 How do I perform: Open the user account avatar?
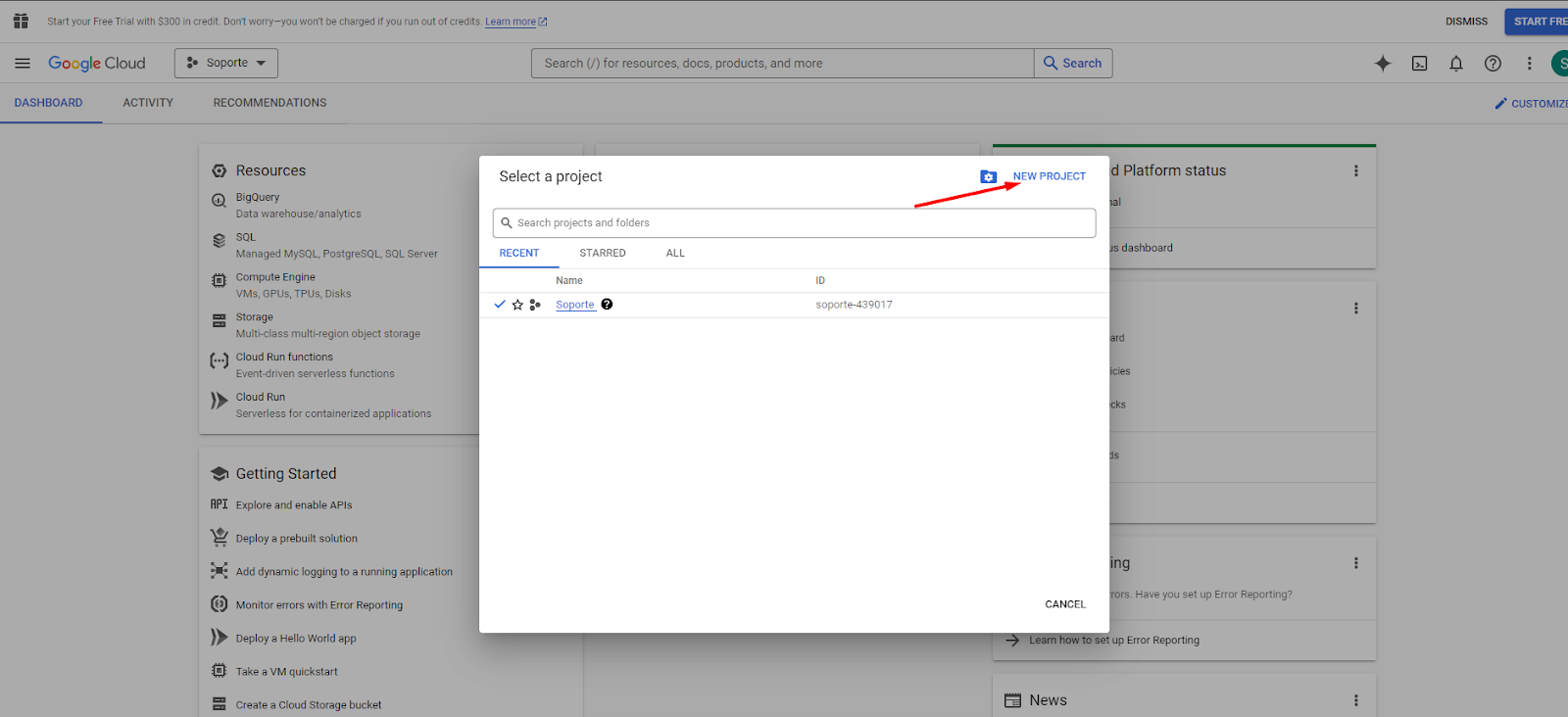(x=1560, y=64)
